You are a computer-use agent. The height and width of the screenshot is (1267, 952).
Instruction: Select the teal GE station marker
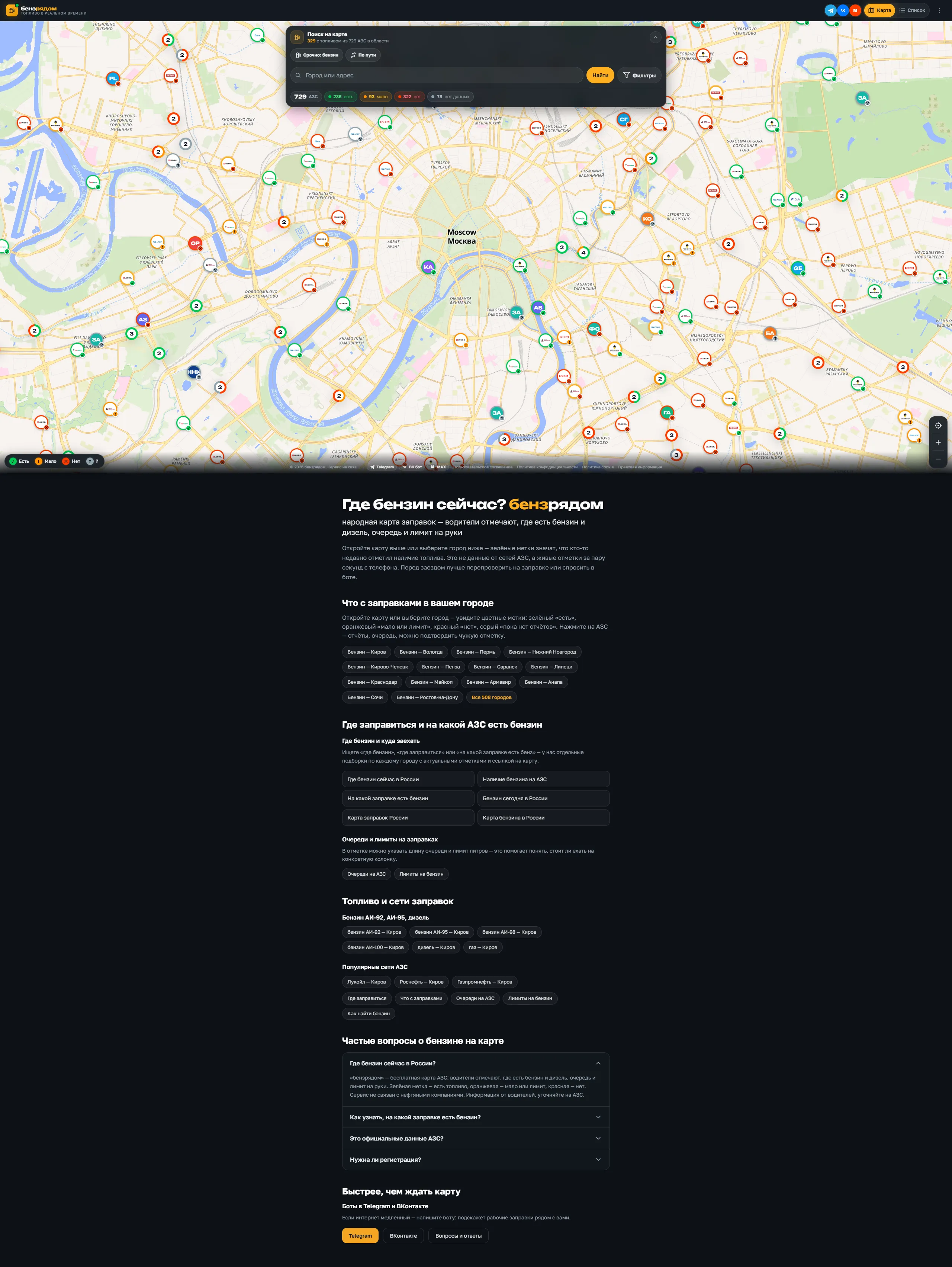coord(798,268)
